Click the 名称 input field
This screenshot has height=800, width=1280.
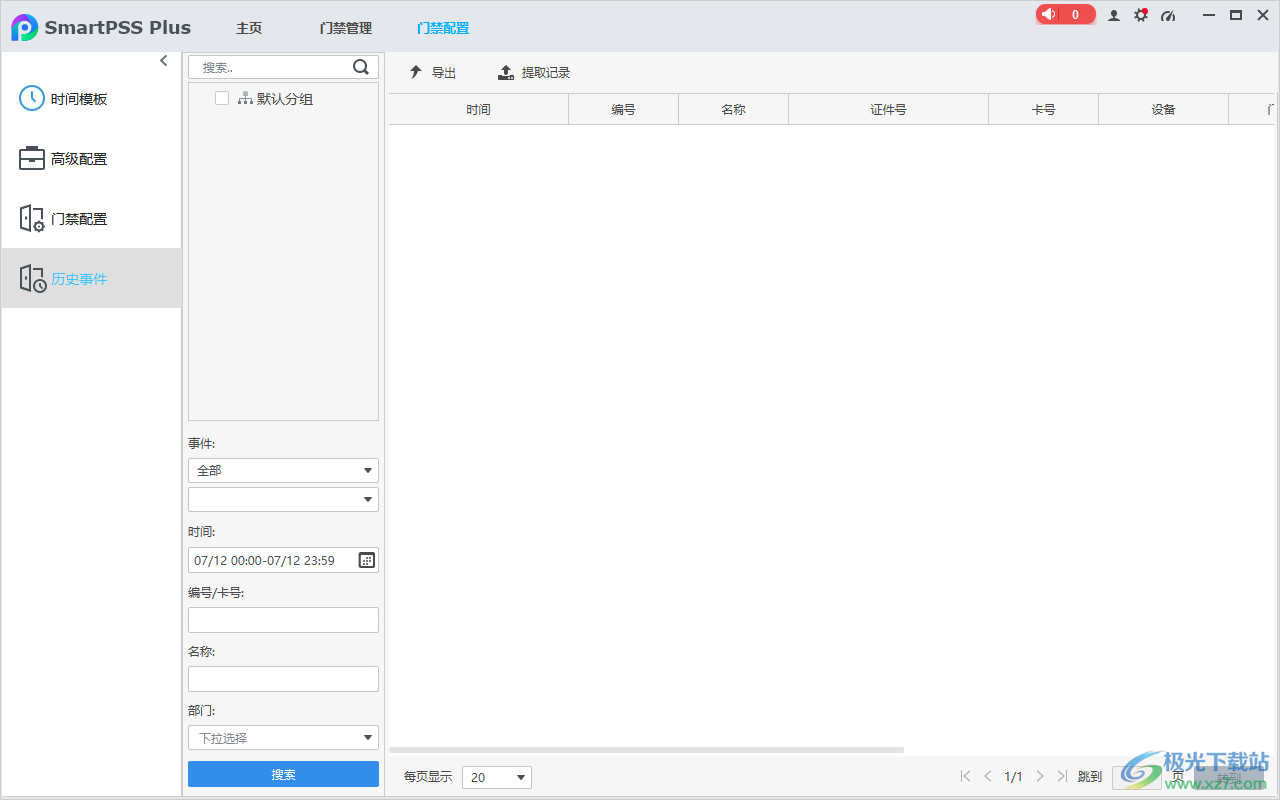[x=283, y=679]
